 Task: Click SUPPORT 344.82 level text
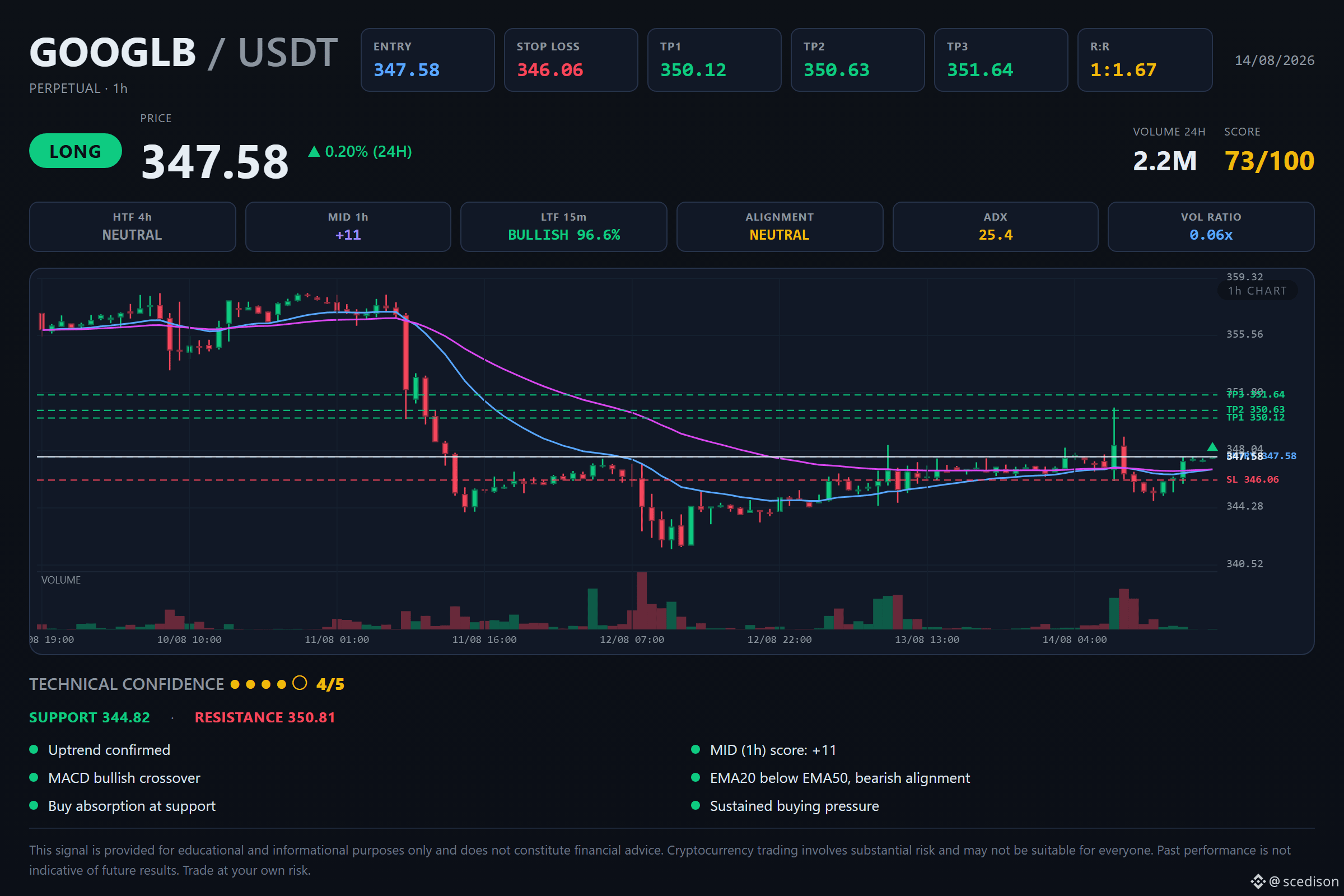90,717
